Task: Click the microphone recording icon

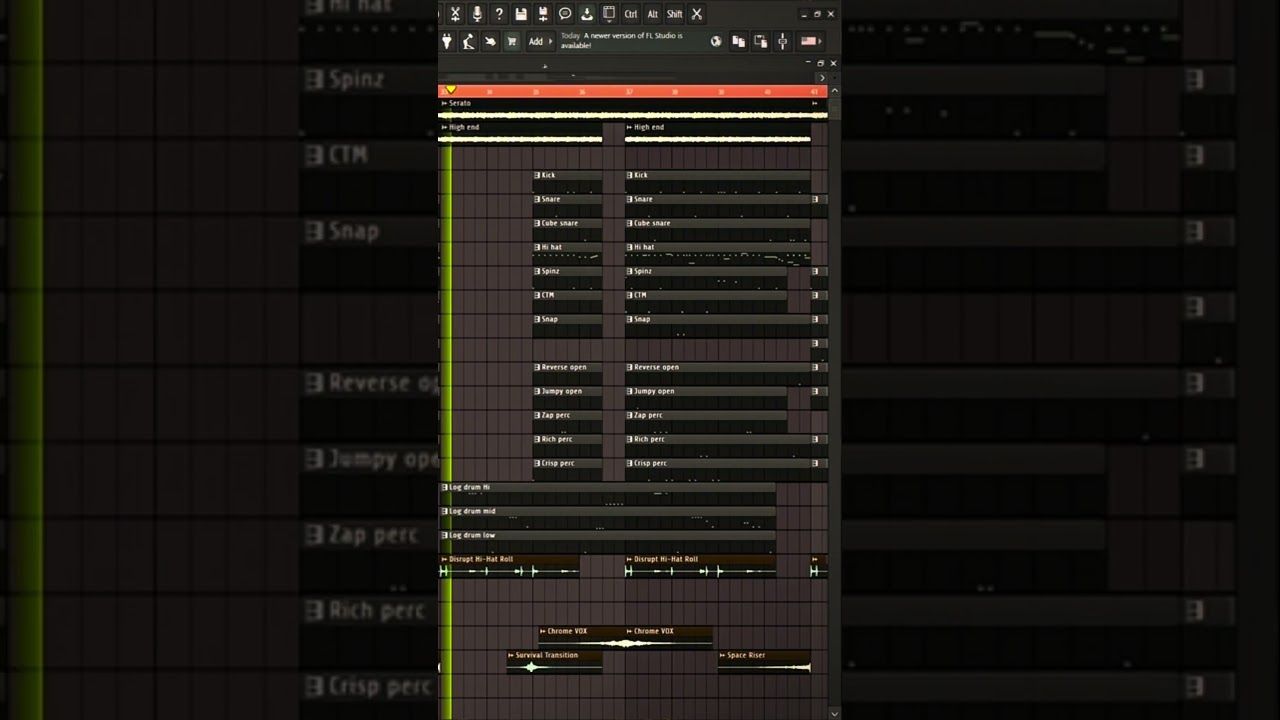Action: (477, 14)
